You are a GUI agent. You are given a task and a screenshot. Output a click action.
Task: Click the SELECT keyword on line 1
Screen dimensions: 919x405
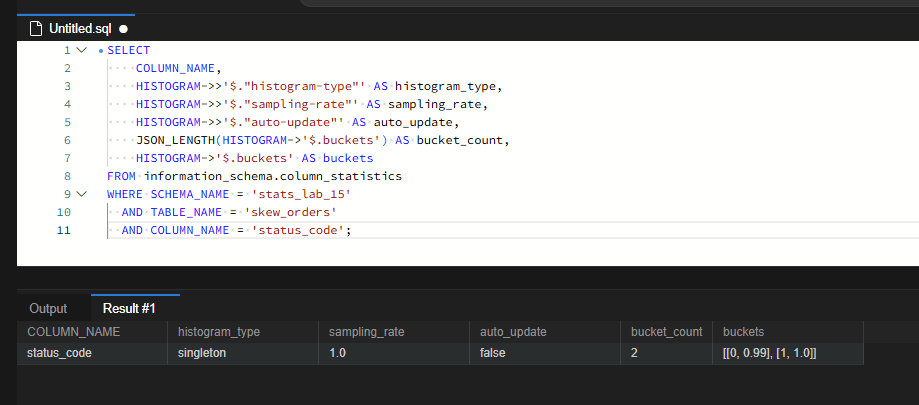128,50
